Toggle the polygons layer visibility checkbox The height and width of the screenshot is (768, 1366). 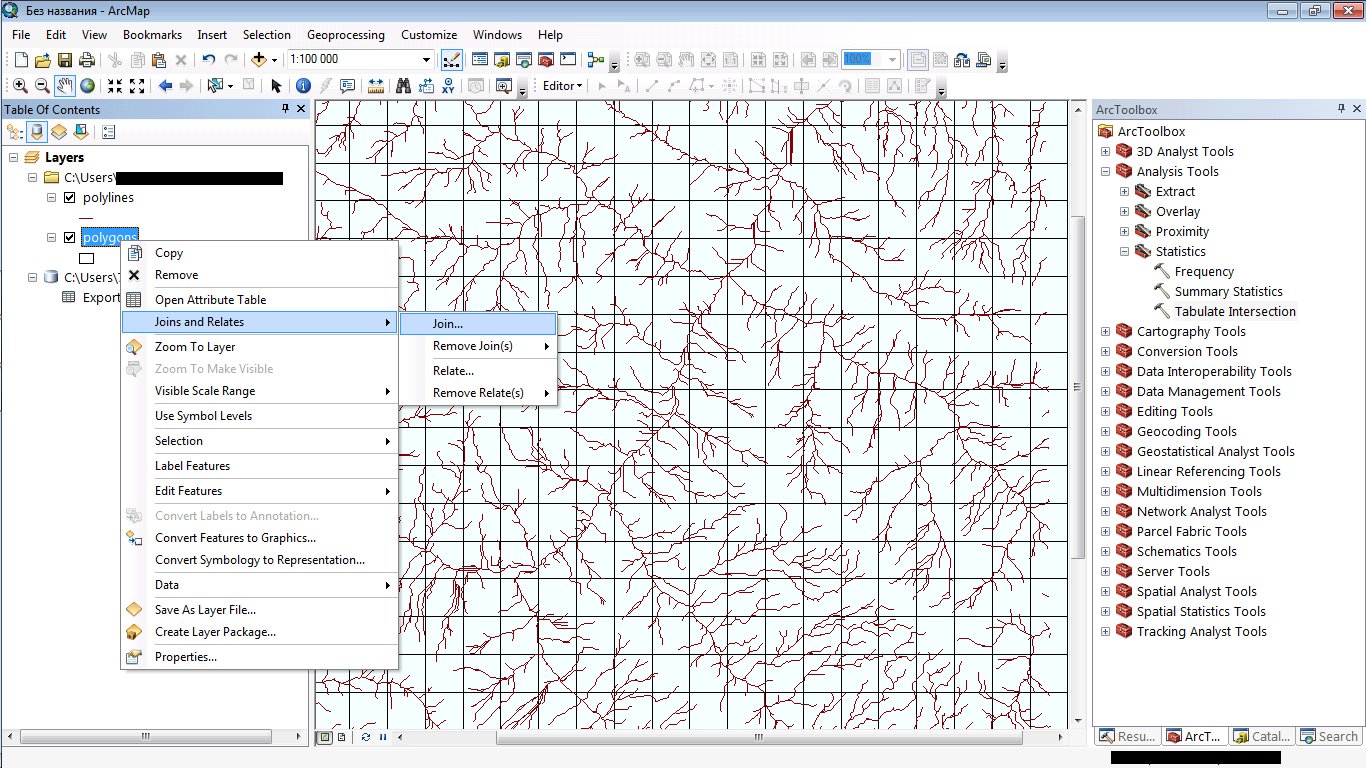pyautogui.click(x=69, y=238)
